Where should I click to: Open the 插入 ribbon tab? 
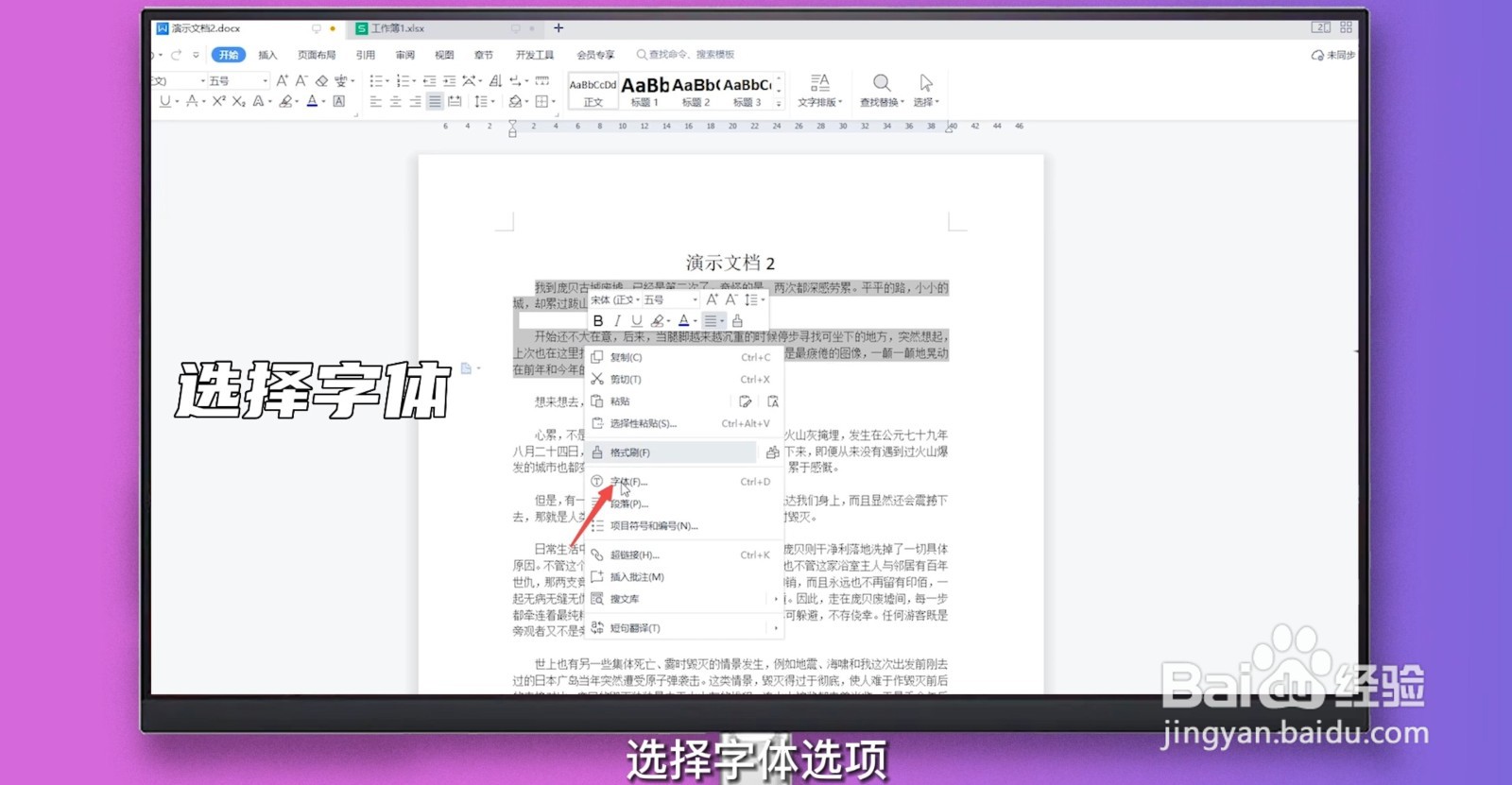267,55
